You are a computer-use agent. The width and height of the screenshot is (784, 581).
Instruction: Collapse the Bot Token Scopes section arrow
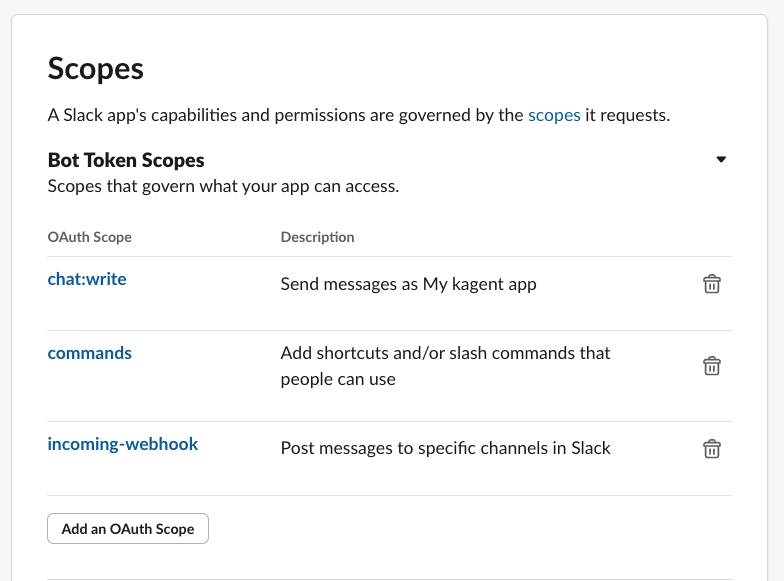point(720,160)
